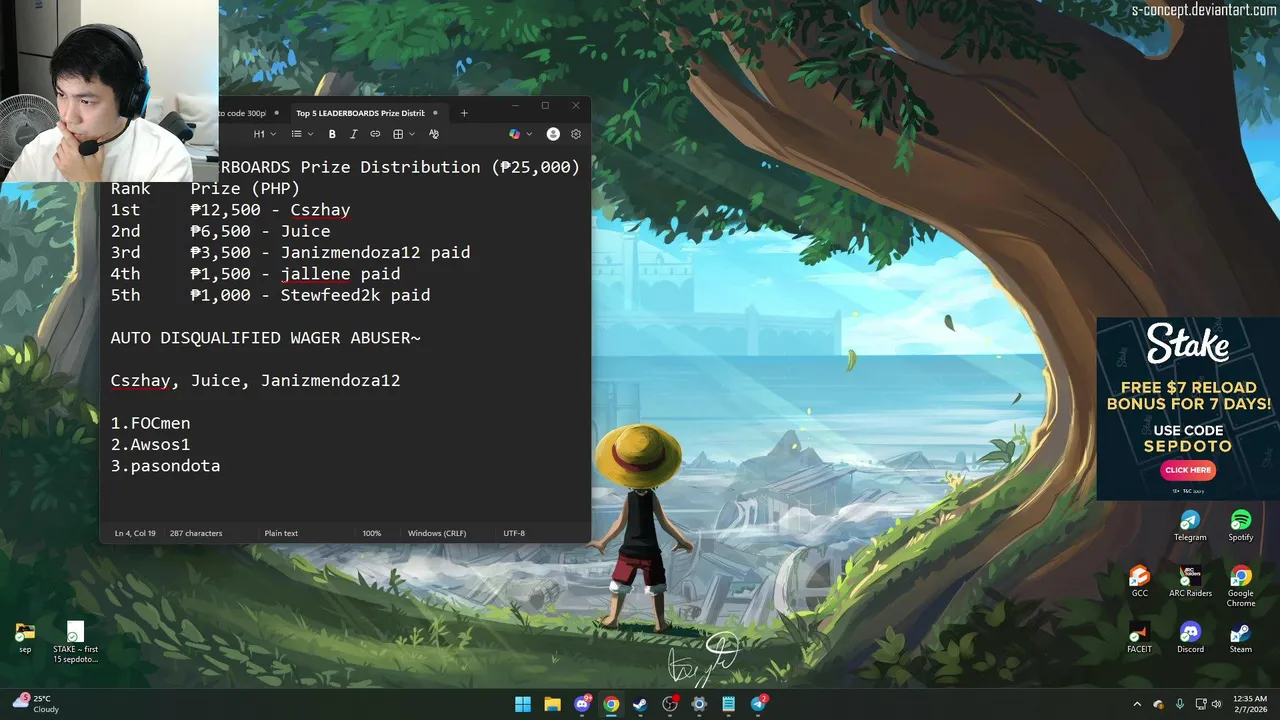This screenshot has height=720, width=1280.
Task: Click the 'Ln 4, Col 19' status entry
Action: (x=135, y=533)
